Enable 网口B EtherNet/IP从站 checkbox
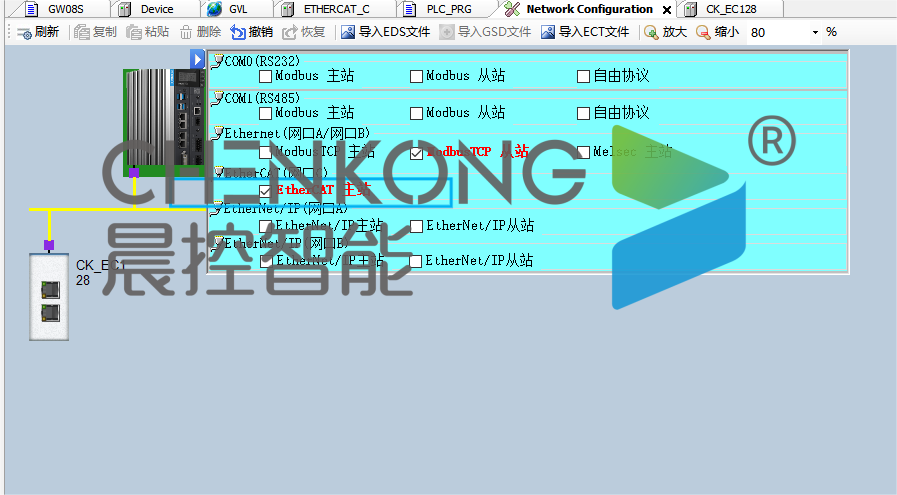Screen dimensions: 897x495 [416, 262]
